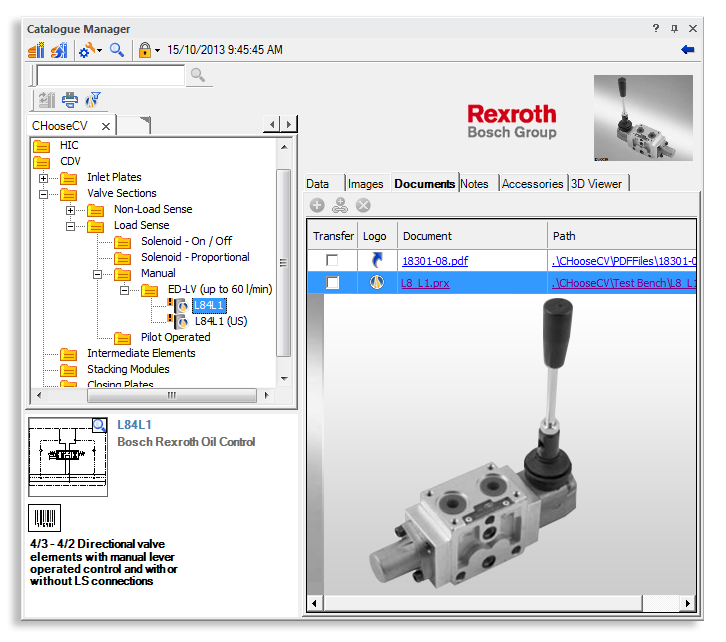Check Transfer box for L8_L1.prx row
Image resolution: width=726 pixels, height=642 pixels.
click(333, 283)
